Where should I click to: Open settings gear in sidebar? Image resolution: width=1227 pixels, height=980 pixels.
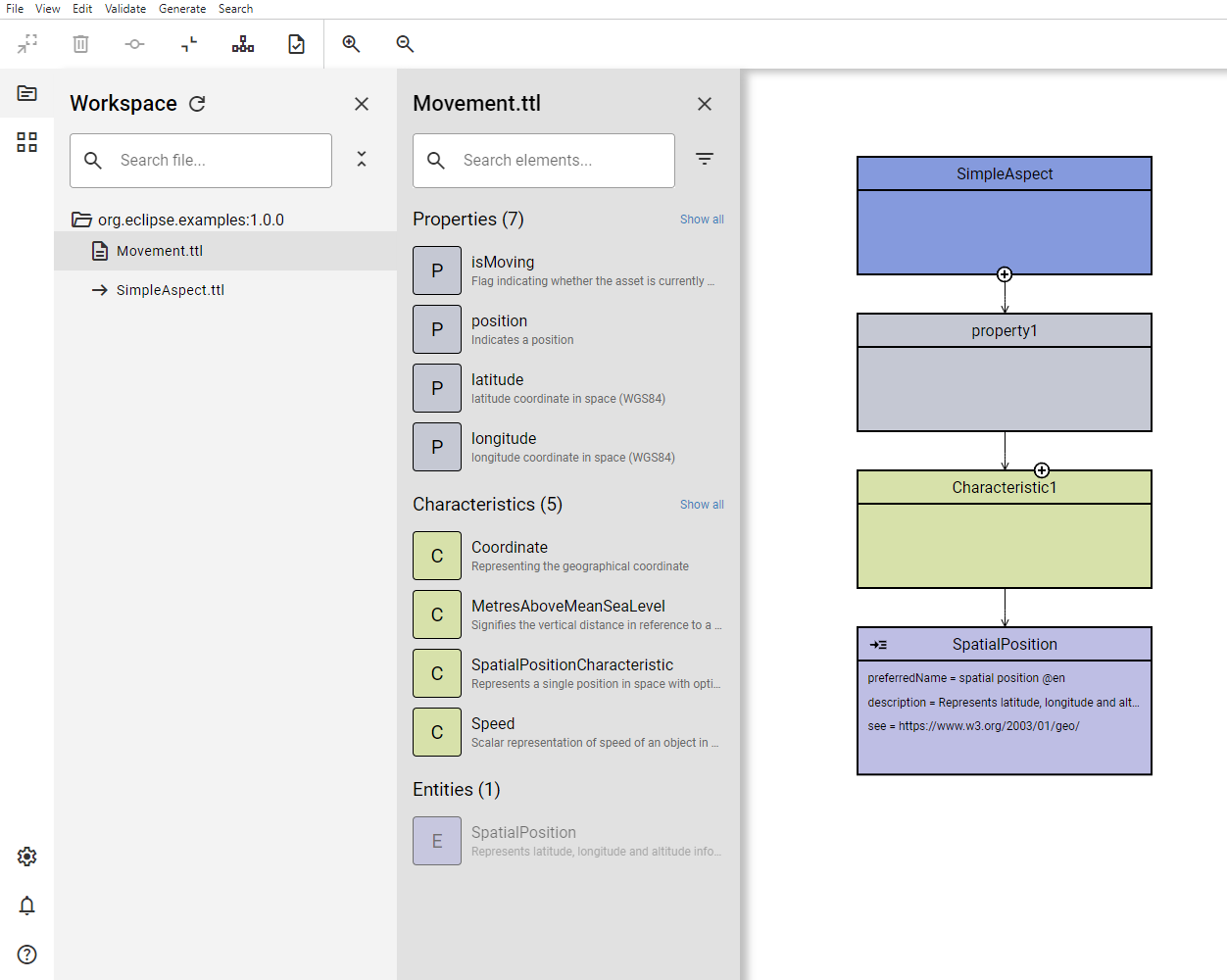tap(27, 857)
